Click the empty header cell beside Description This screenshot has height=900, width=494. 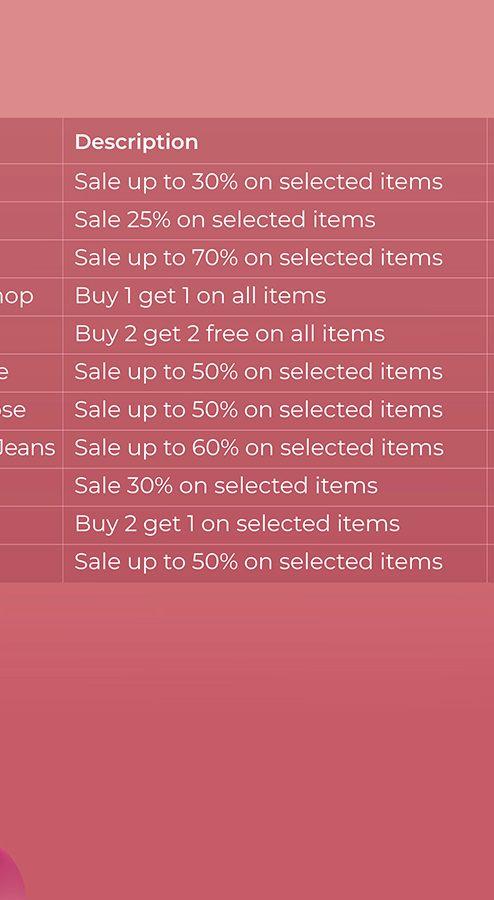click(x=31, y=141)
